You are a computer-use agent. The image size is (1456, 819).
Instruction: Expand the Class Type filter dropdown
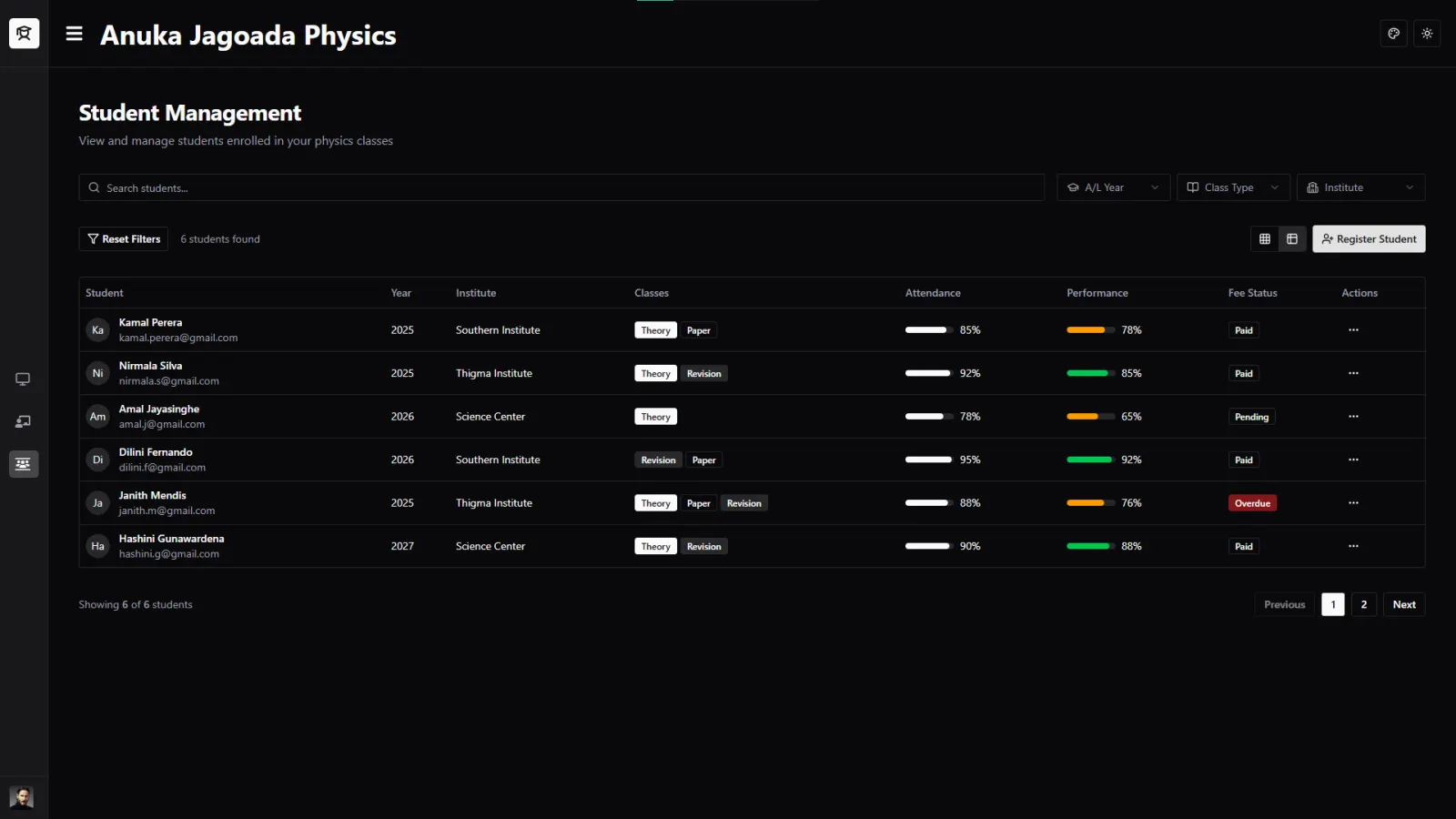coord(1233,187)
